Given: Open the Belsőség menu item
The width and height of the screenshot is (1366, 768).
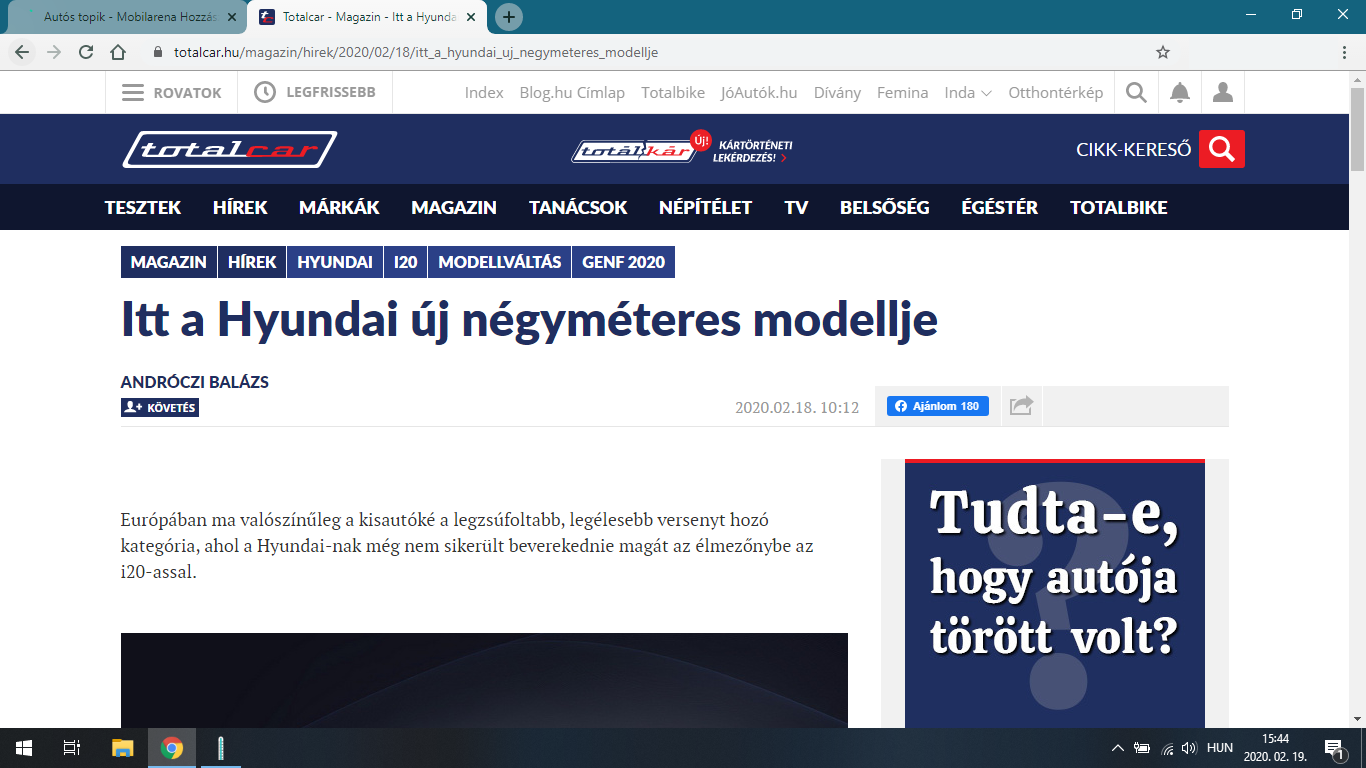Looking at the screenshot, I should (884, 208).
